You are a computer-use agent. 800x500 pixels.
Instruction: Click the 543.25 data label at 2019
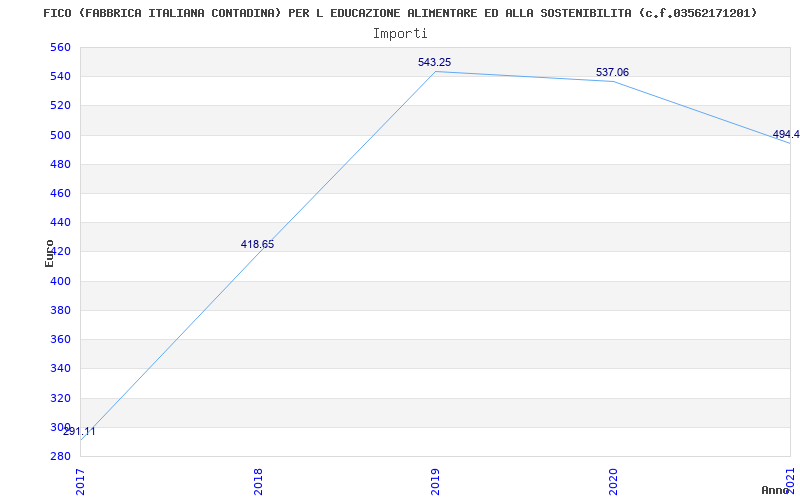pyautogui.click(x=434, y=62)
